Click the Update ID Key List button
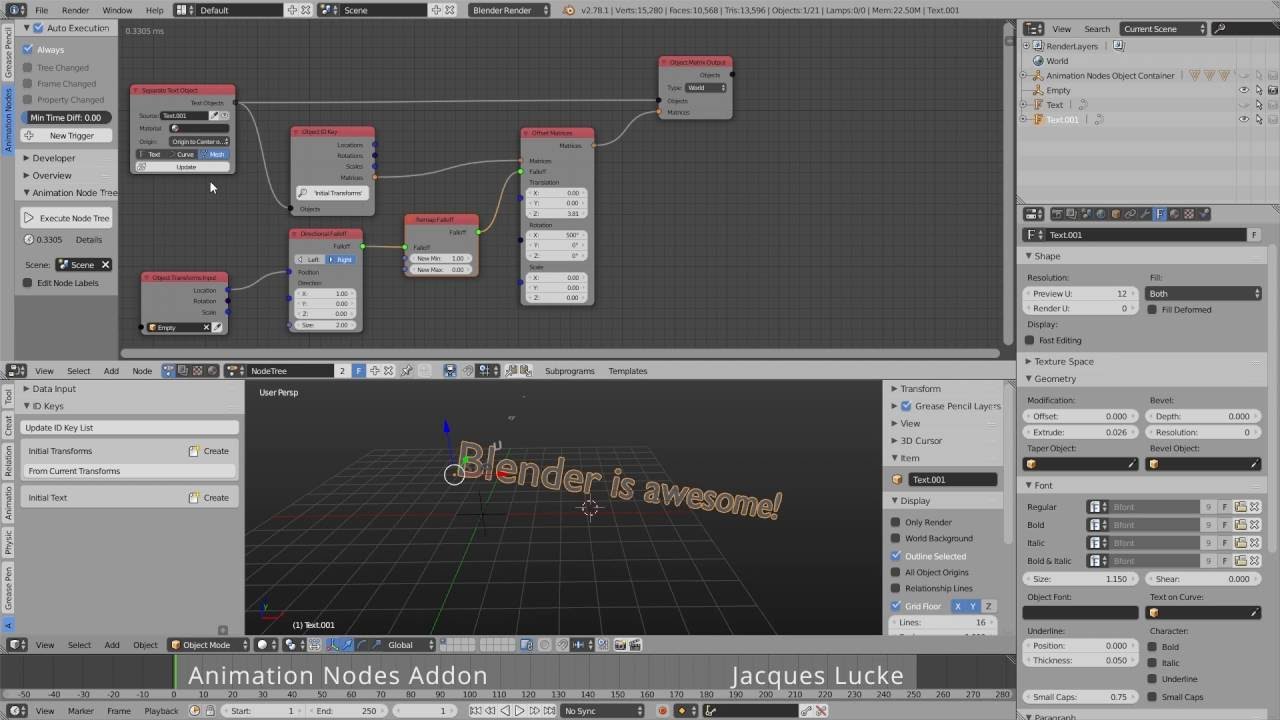The height and width of the screenshot is (720, 1280). click(130, 428)
